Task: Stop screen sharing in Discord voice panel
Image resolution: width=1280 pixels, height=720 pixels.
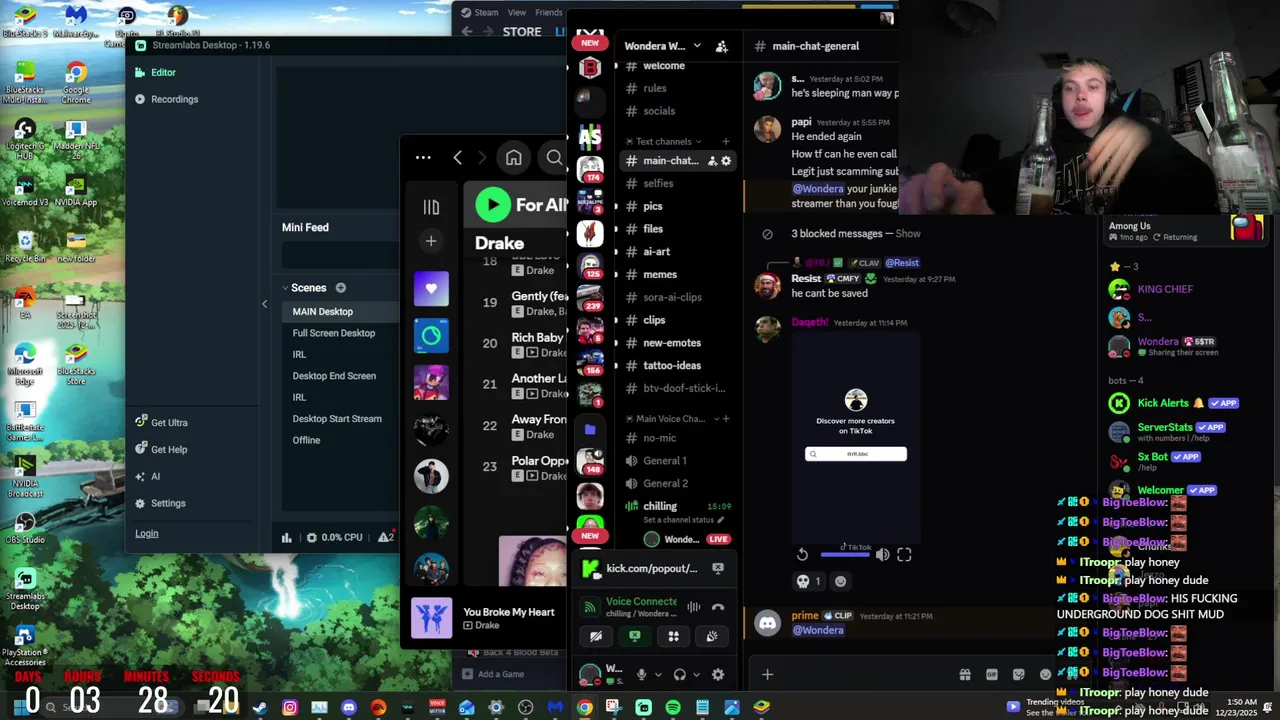Action: click(635, 636)
